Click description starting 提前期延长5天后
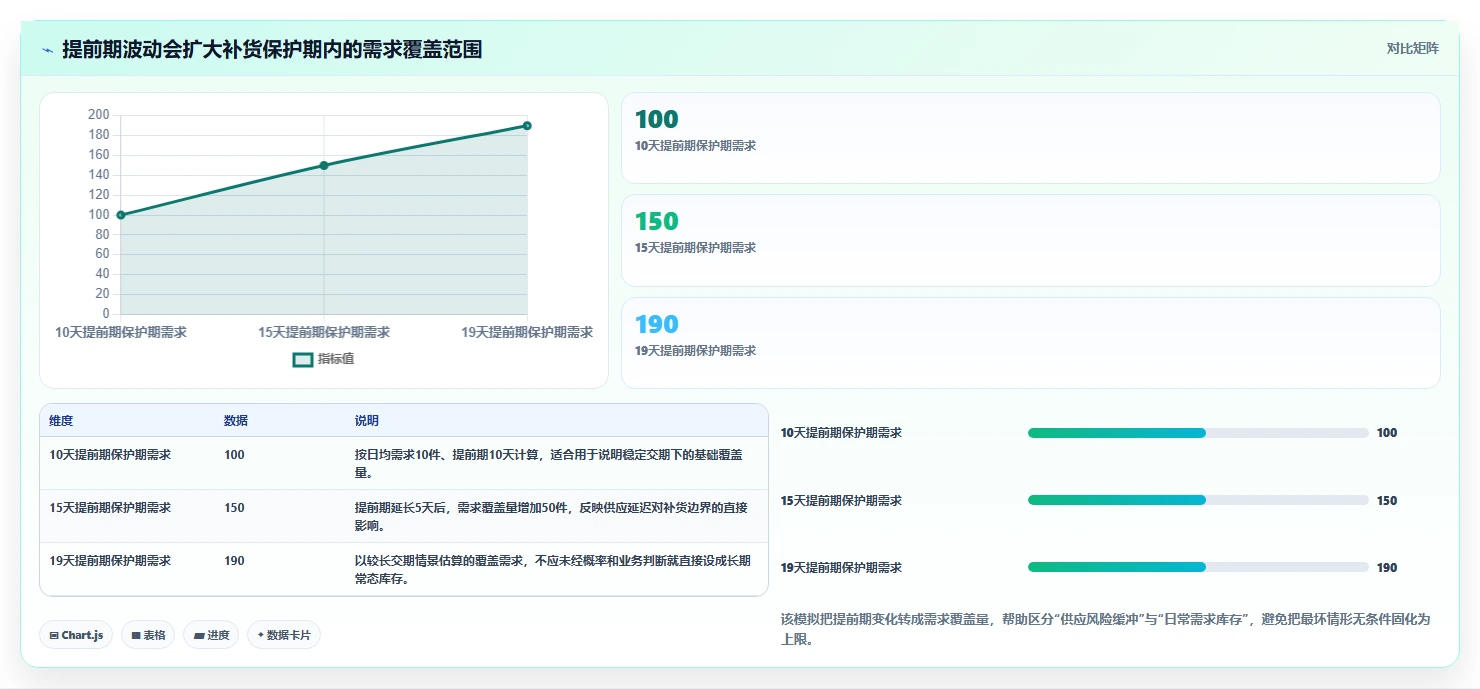 (x=551, y=517)
